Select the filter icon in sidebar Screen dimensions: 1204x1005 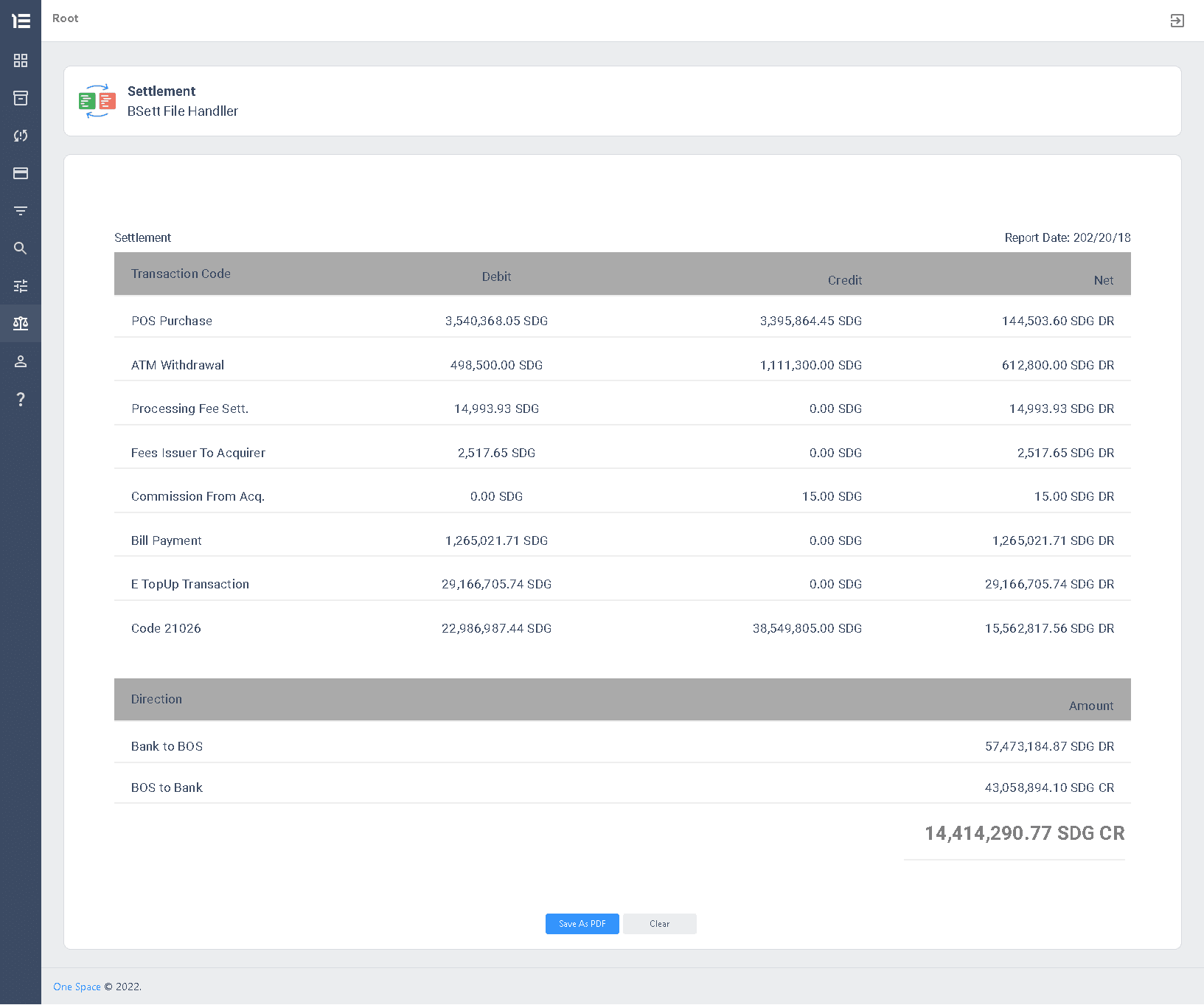[x=21, y=211]
